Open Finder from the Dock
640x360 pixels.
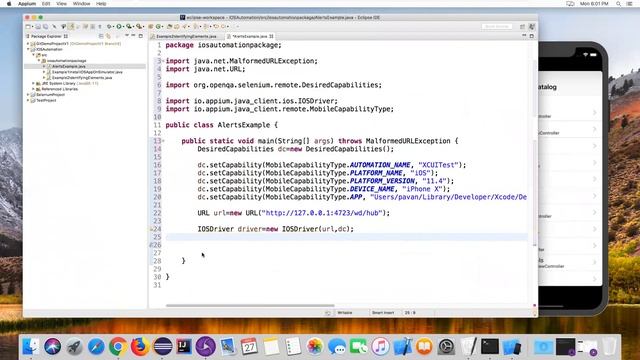pyautogui.click(x=31, y=347)
